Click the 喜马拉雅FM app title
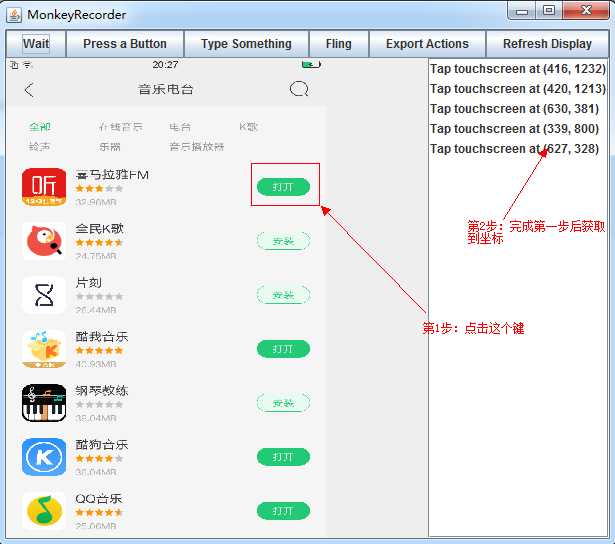Viewport: 615px width, 544px height. 112,175
